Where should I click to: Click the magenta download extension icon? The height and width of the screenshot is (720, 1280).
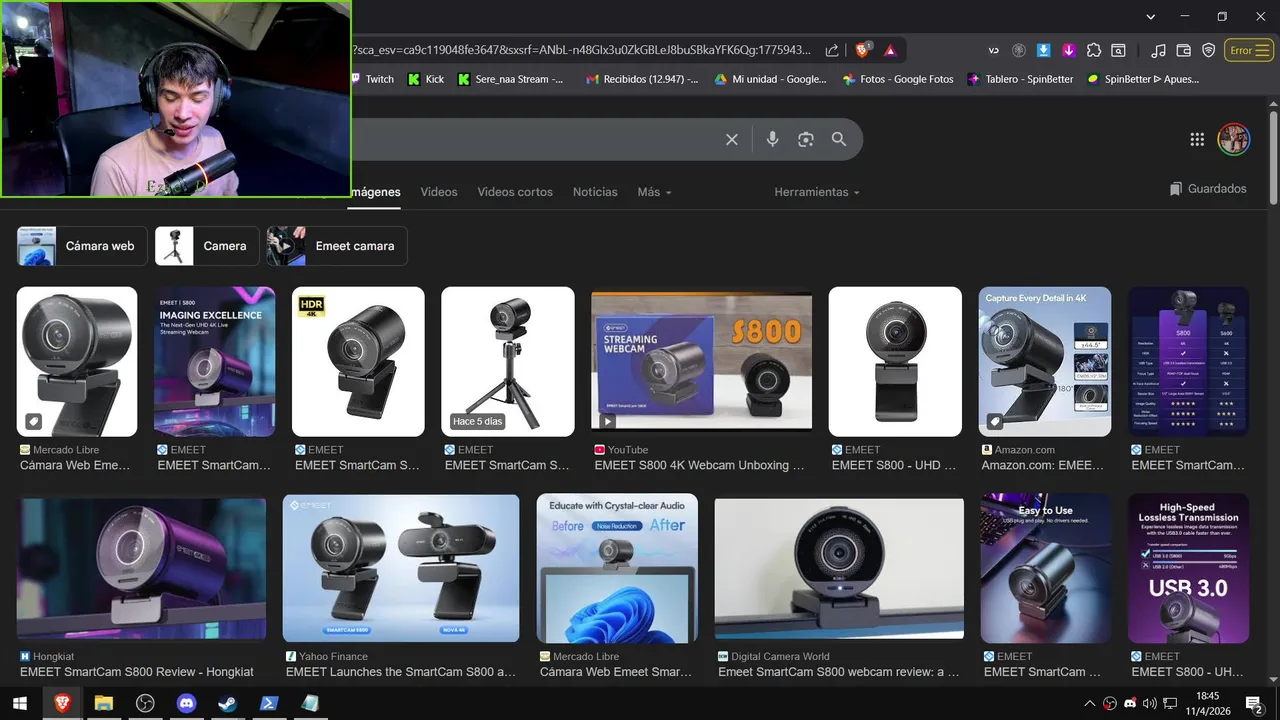tap(1068, 50)
